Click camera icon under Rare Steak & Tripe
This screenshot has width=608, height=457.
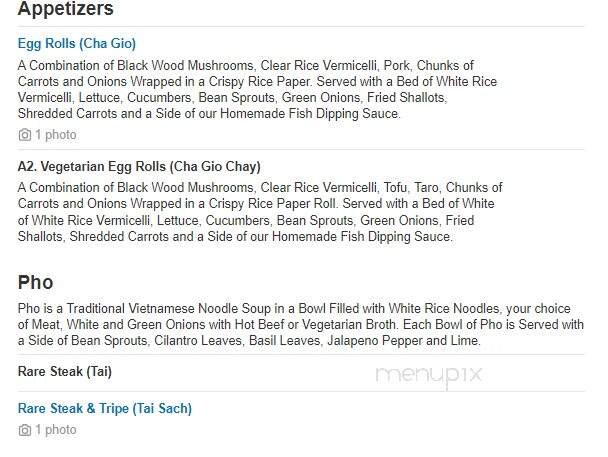point(24,430)
